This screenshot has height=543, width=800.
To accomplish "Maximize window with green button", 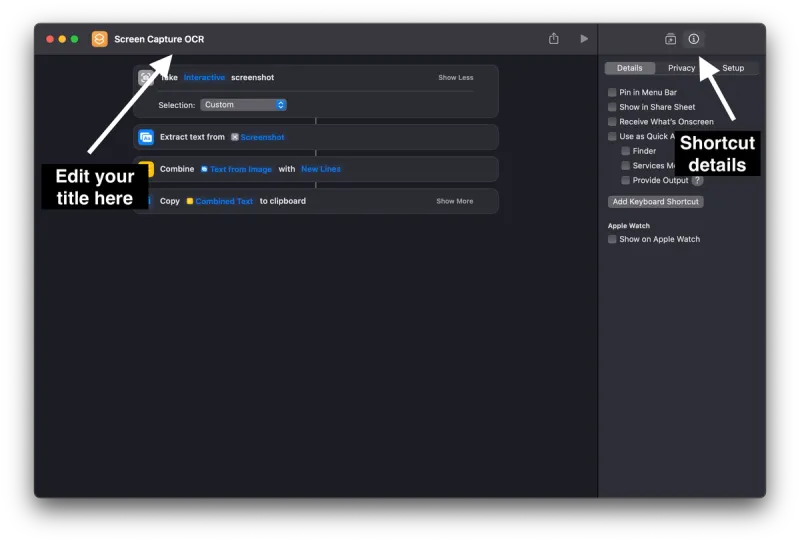I will (74, 39).
